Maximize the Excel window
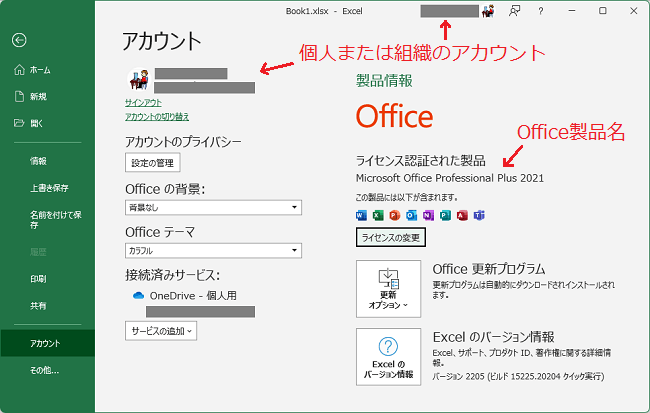Screen dimensions: 650x413 tap(603, 11)
